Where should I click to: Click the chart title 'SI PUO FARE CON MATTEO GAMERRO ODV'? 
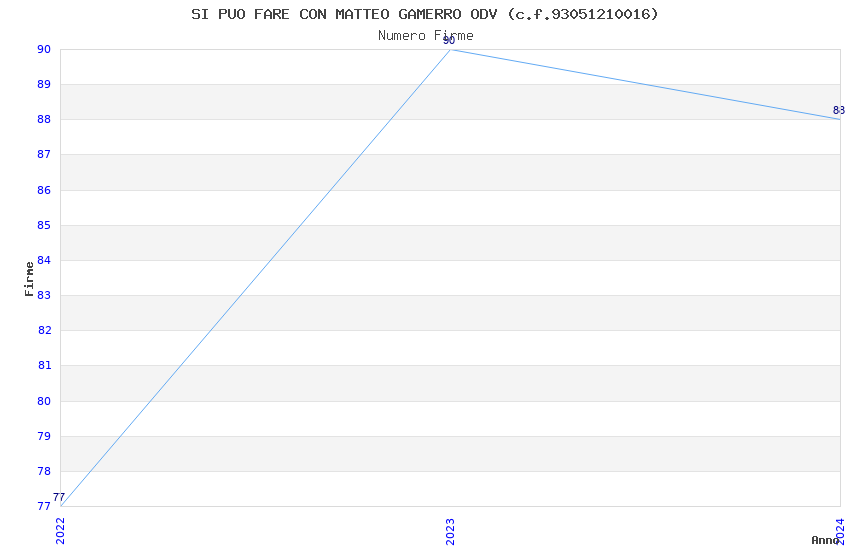425,14
